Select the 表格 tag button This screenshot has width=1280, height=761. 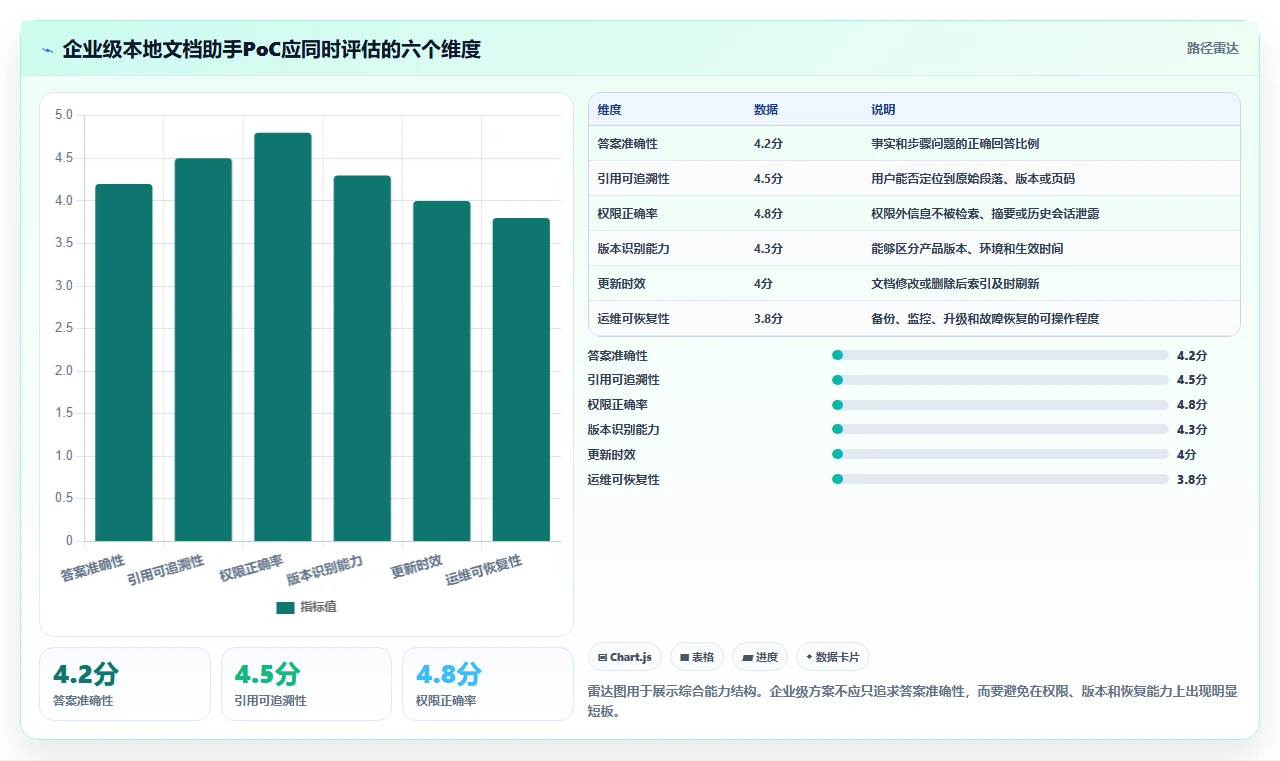coord(697,657)
